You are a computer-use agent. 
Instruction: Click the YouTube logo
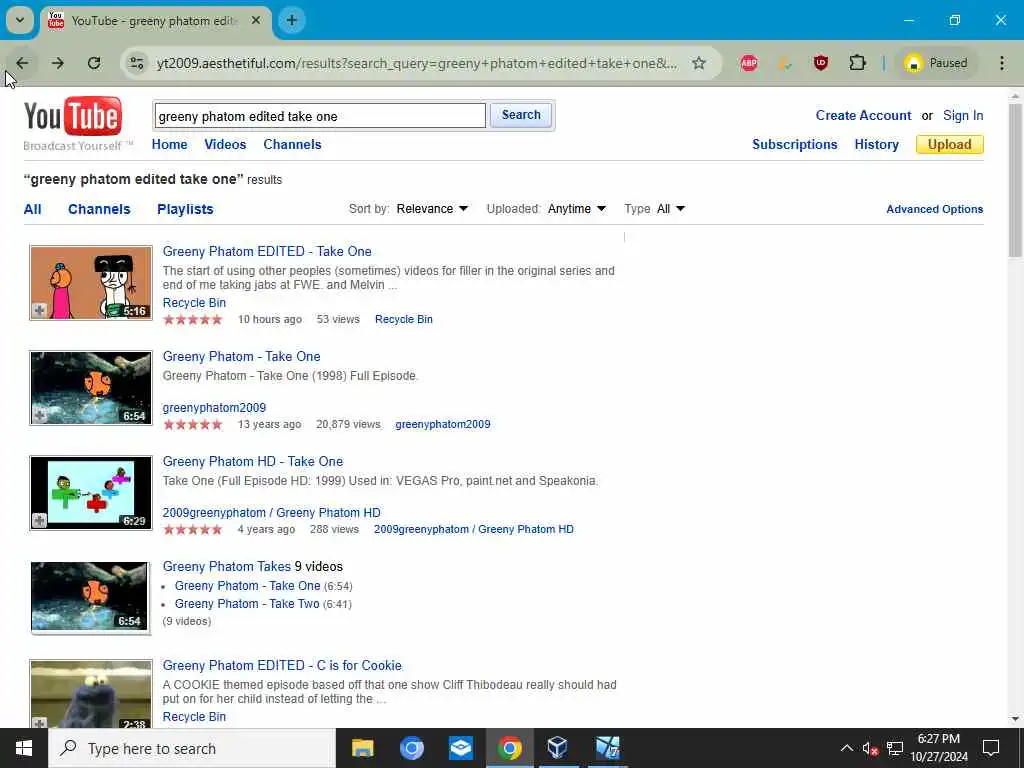(72, 118)
